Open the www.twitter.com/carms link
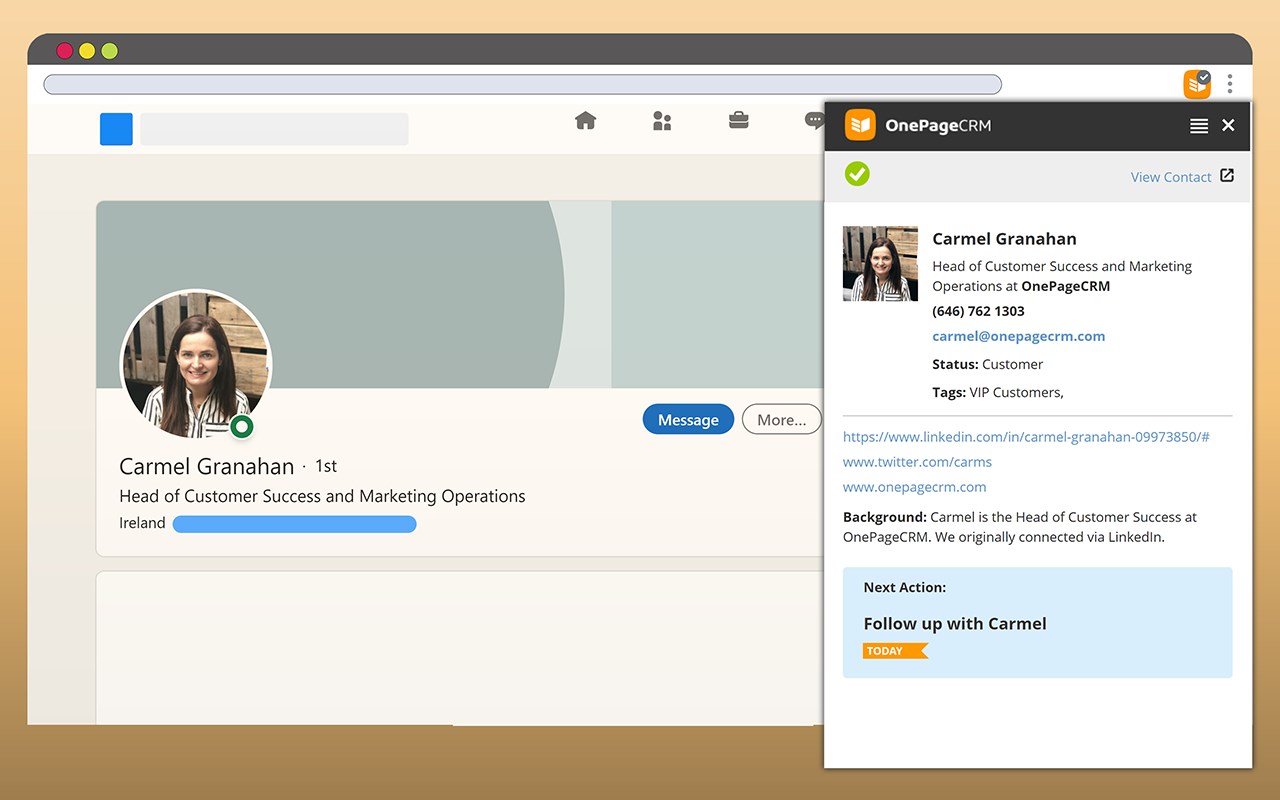Image resolution: width=1280 pixels, height=800 pixels. coord(917,462)
